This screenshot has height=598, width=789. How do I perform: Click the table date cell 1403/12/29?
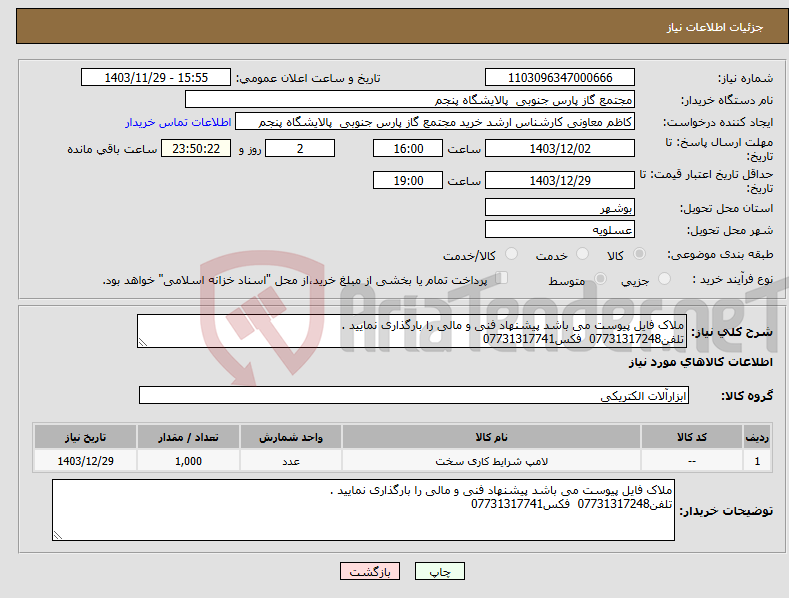(85, 461)
